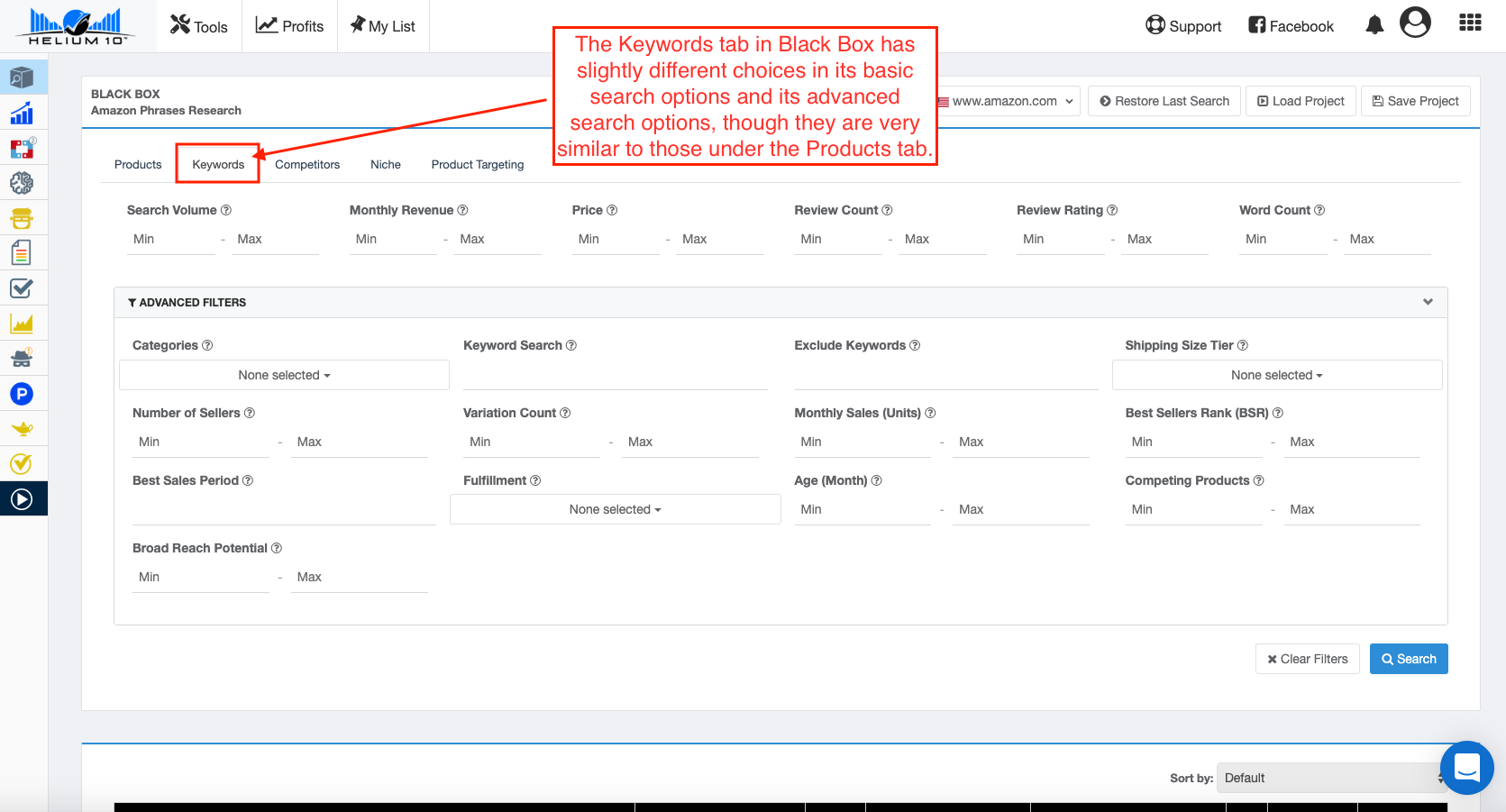The width and height of the screenshot is (1506, 812).
Task: Click Clear Filters button
Action: click(x=1307, y=659)
